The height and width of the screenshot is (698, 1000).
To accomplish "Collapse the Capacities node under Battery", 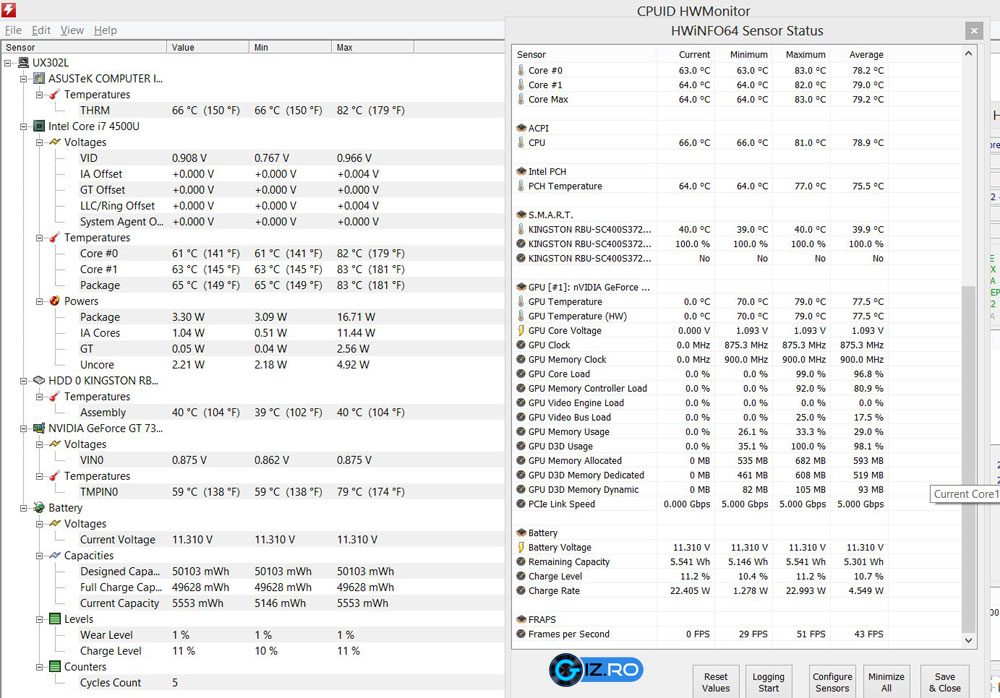I will click(40, 556).
